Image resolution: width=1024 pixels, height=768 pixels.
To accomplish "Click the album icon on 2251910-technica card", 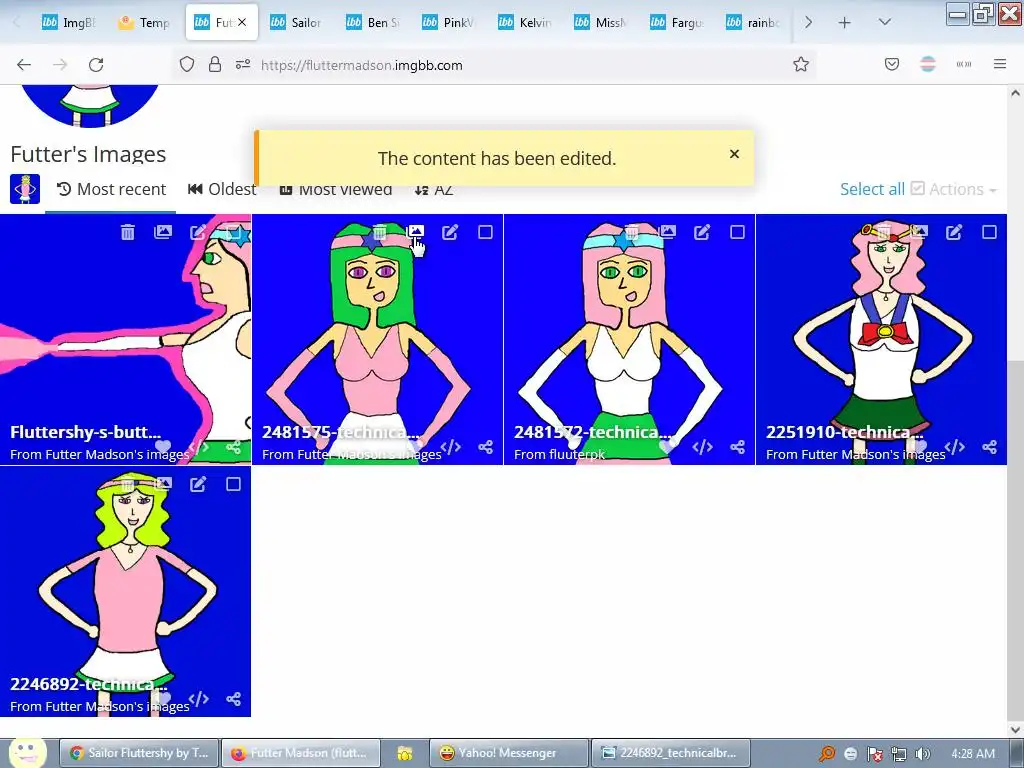I will (x=920, y=232).
